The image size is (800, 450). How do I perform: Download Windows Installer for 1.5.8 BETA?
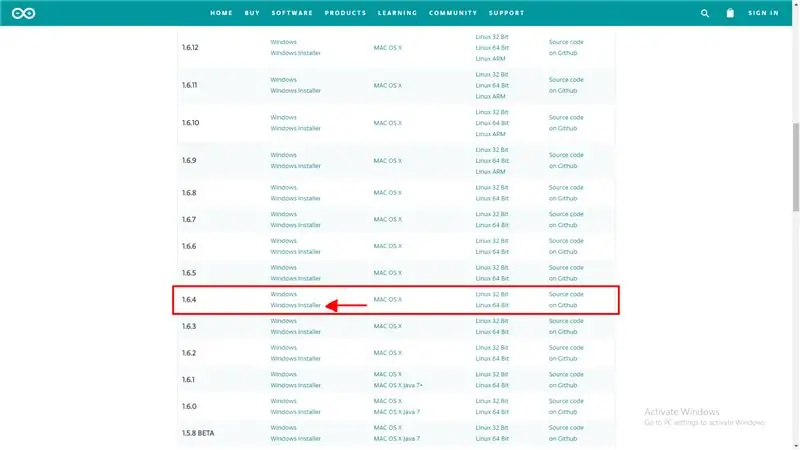pos(295,439)
